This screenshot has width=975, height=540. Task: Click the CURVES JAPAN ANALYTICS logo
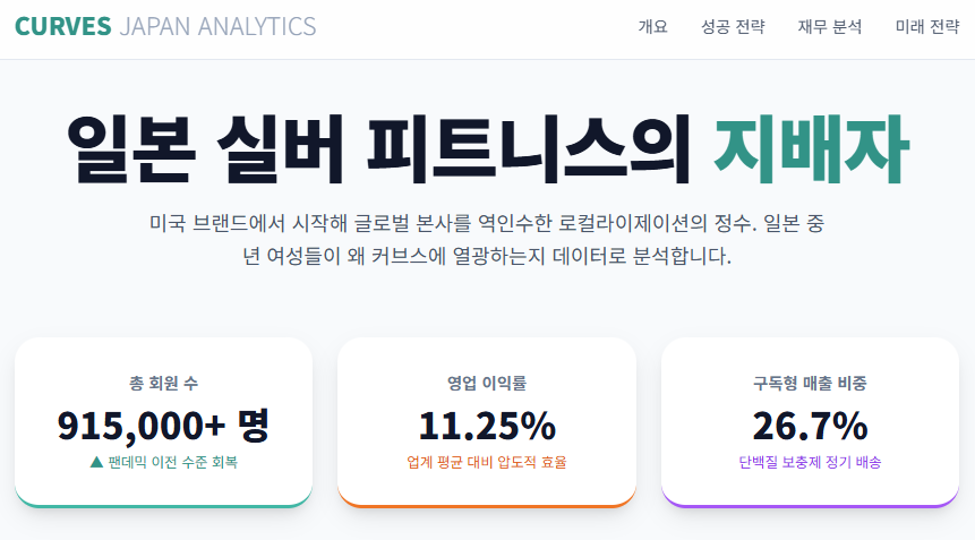[165, 27]
